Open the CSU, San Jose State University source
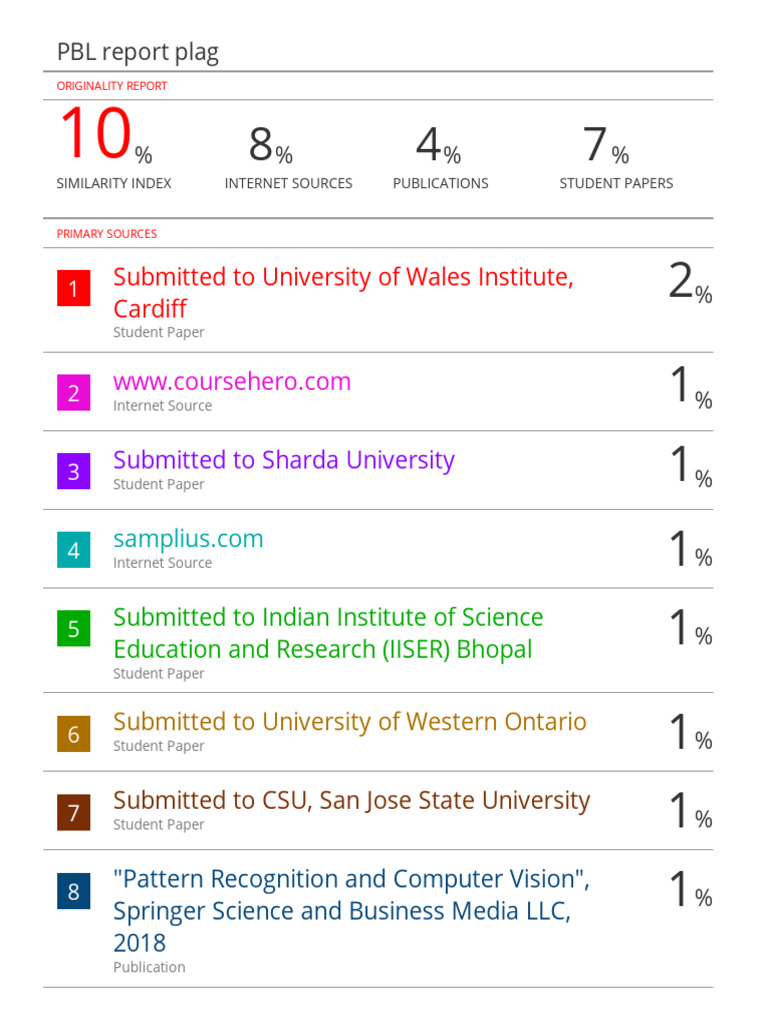The height and width of the screenshot is (1024, 768). click(x=351, y=801)
